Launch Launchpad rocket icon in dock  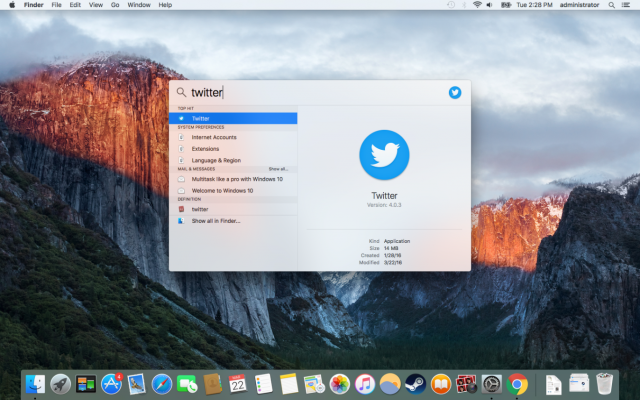(x=60, y=384)
